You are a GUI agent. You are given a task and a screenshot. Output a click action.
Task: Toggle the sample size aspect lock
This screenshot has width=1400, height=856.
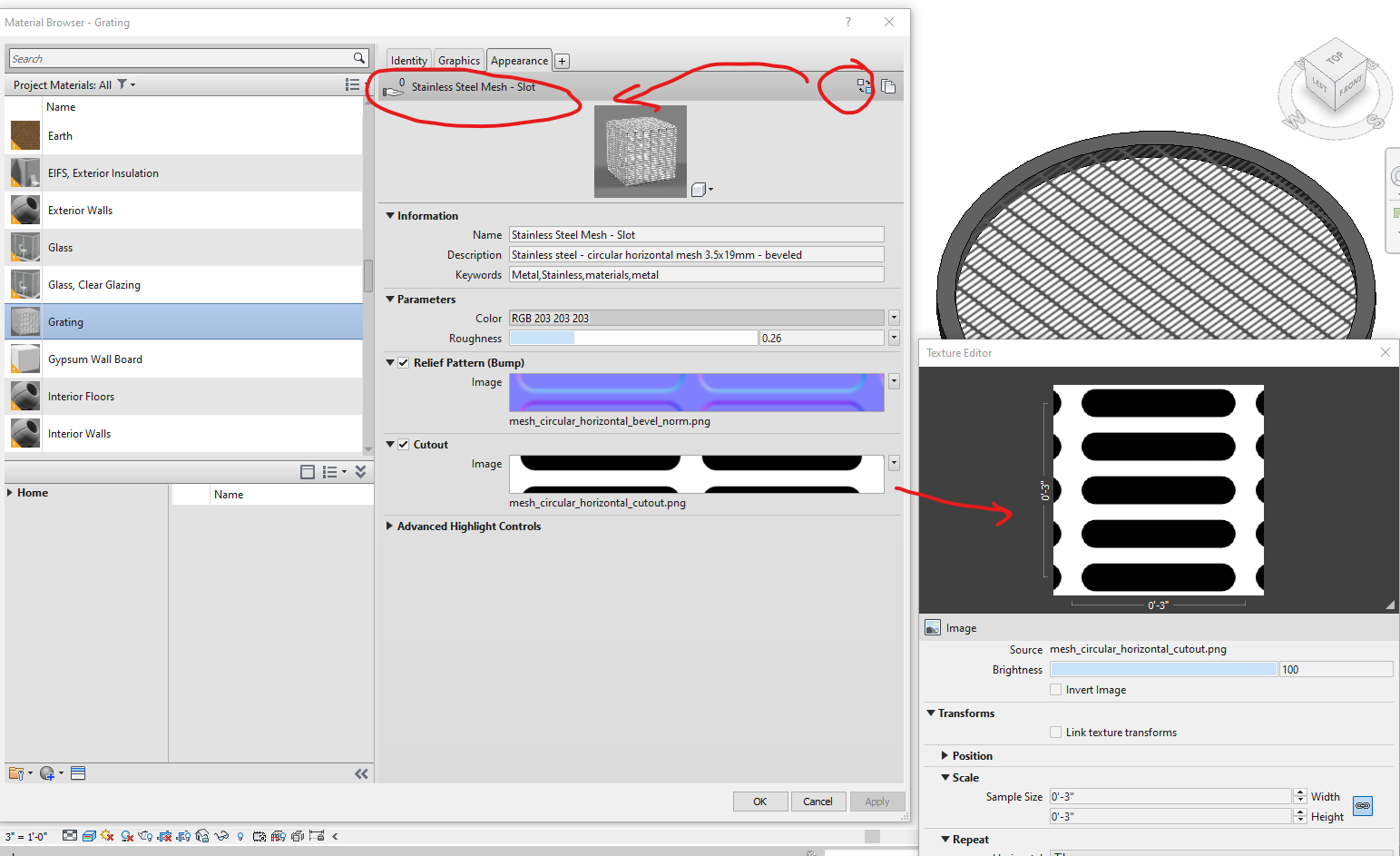[x=1363, y=806]
